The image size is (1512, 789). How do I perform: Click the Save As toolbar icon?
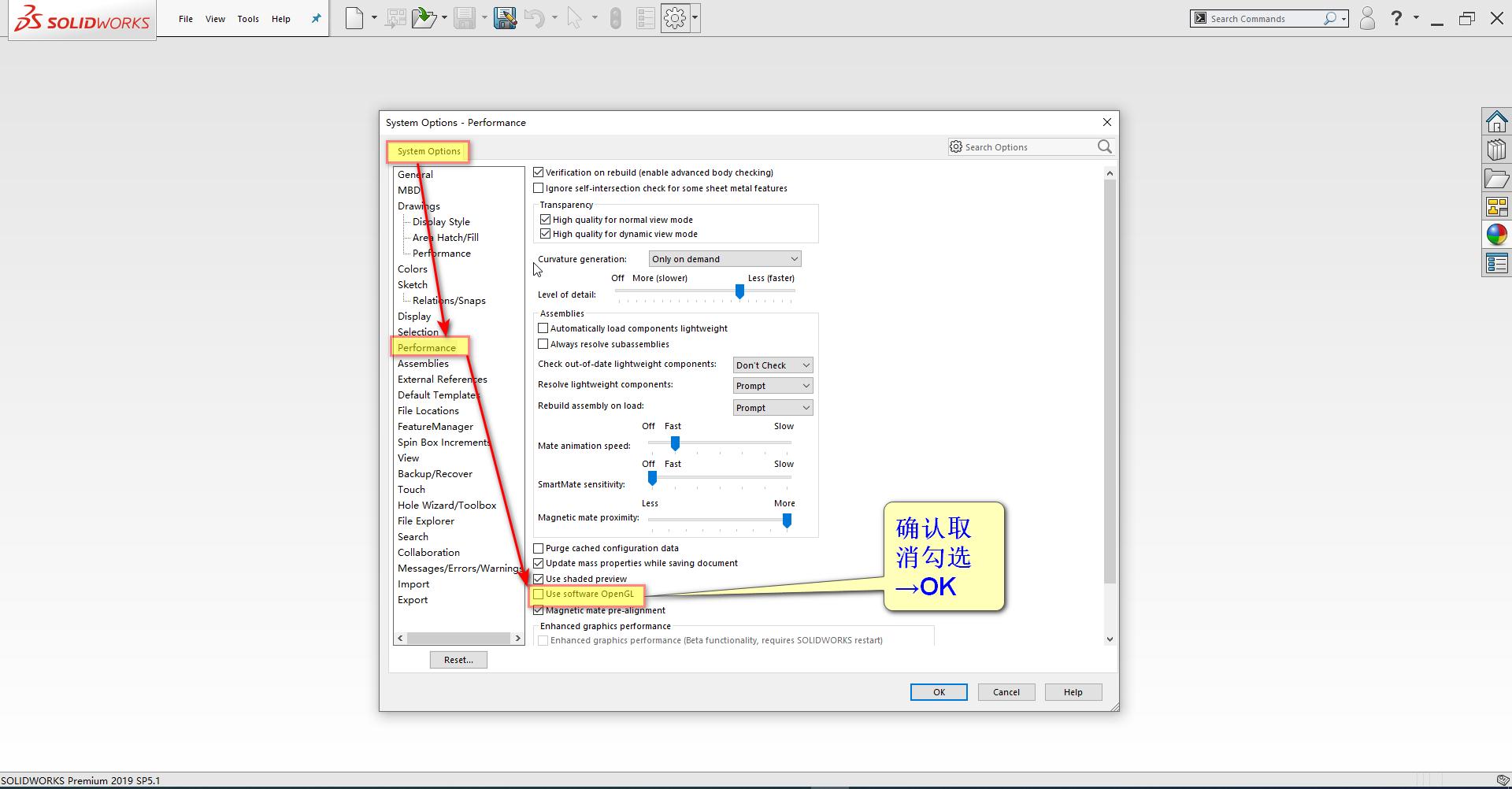point(505,17)
